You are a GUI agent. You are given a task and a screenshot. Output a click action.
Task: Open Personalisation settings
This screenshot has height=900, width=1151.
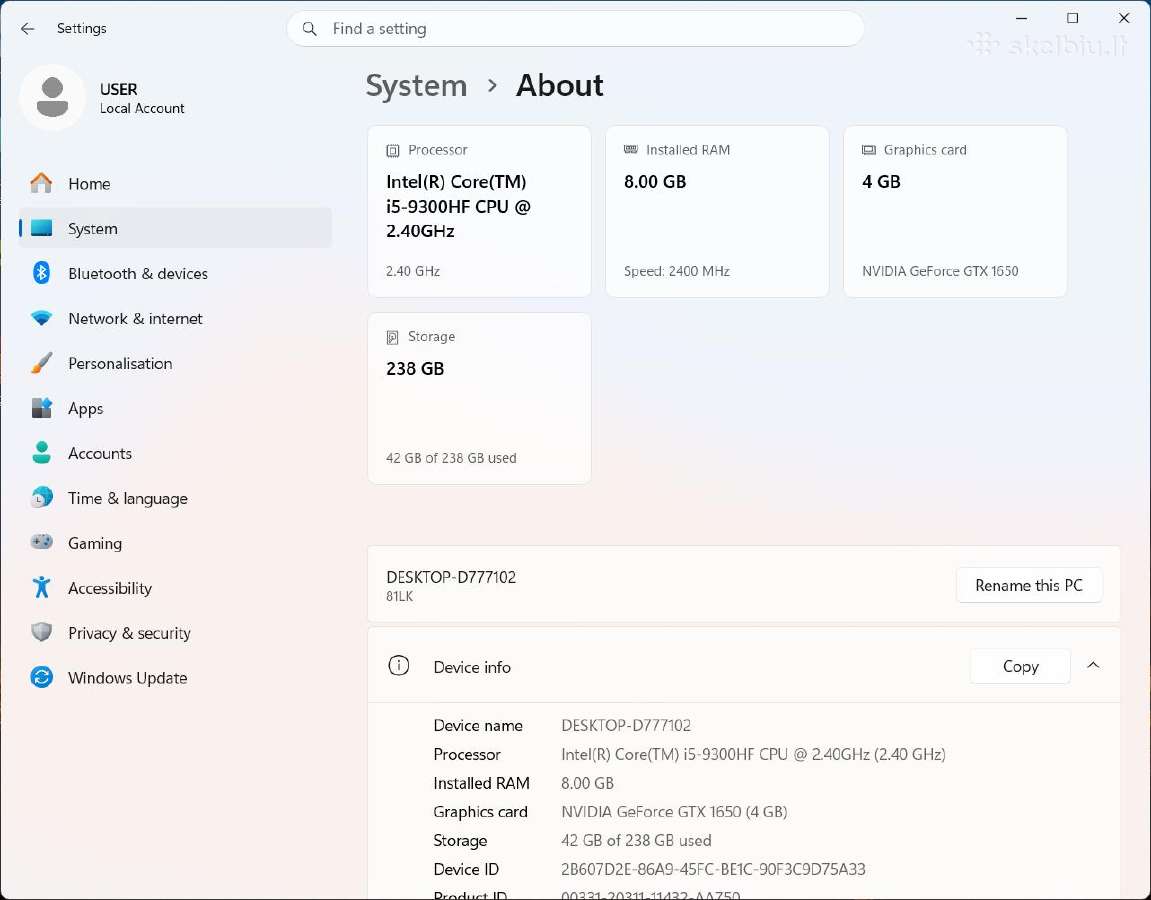pyautogui.click(x=175, y=363)
